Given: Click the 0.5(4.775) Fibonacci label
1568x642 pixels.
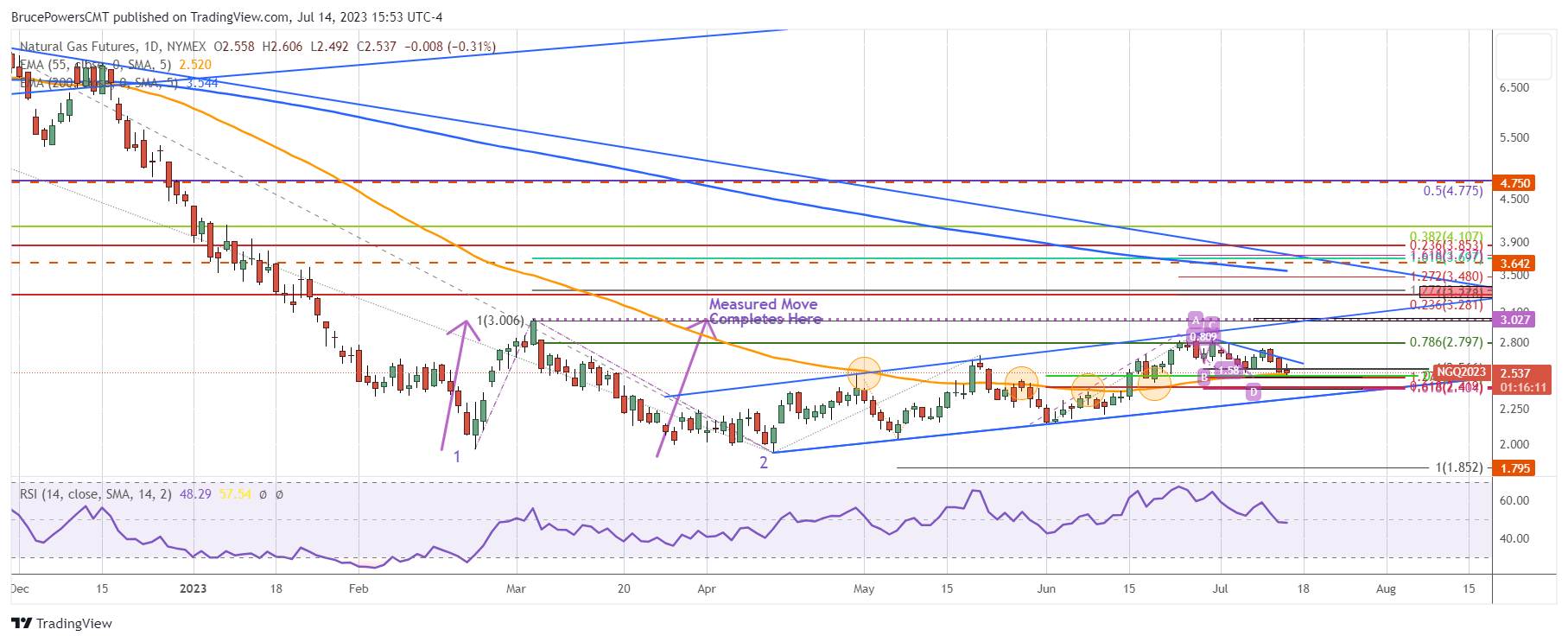Looking at the screenshot, I should coord(1453,190).
